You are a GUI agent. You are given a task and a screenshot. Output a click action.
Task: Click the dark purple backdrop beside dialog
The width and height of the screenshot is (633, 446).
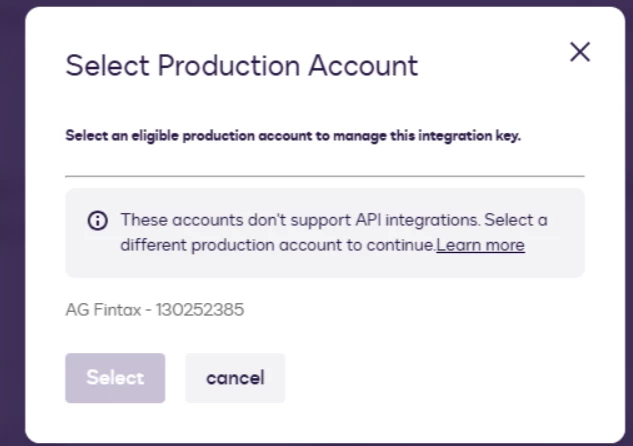click(x=12, y=223)
